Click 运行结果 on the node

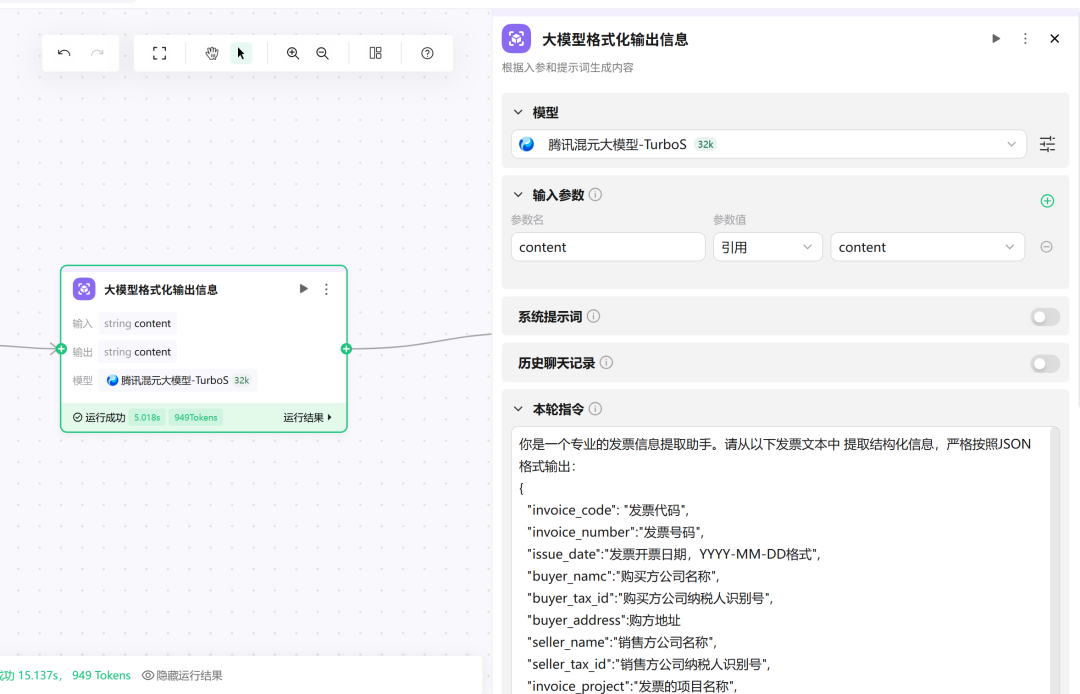[x=307, y=417]
